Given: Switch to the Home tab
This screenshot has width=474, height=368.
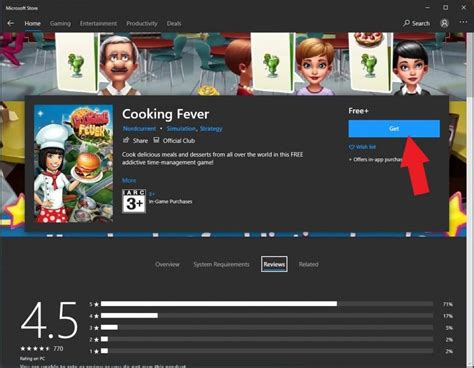Looking at the screenshot, I should point(32,23).
